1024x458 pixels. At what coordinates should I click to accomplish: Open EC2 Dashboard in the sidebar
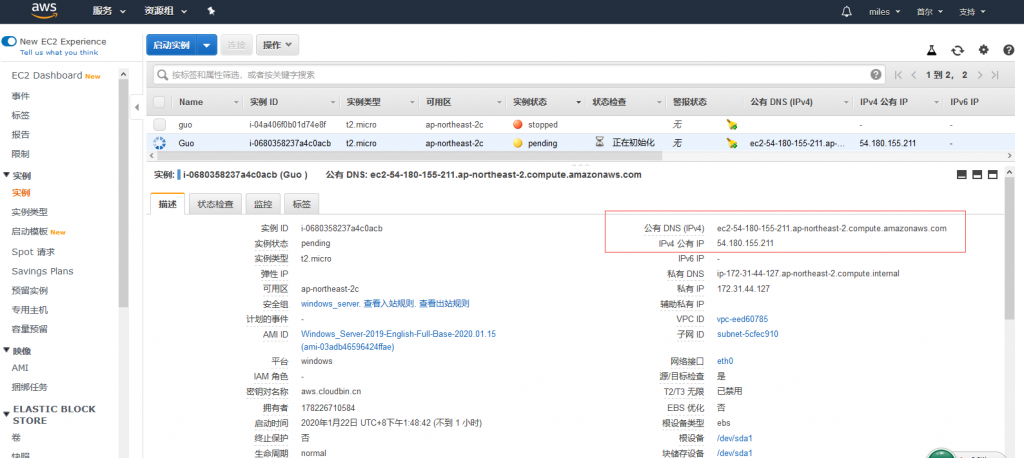46,76
